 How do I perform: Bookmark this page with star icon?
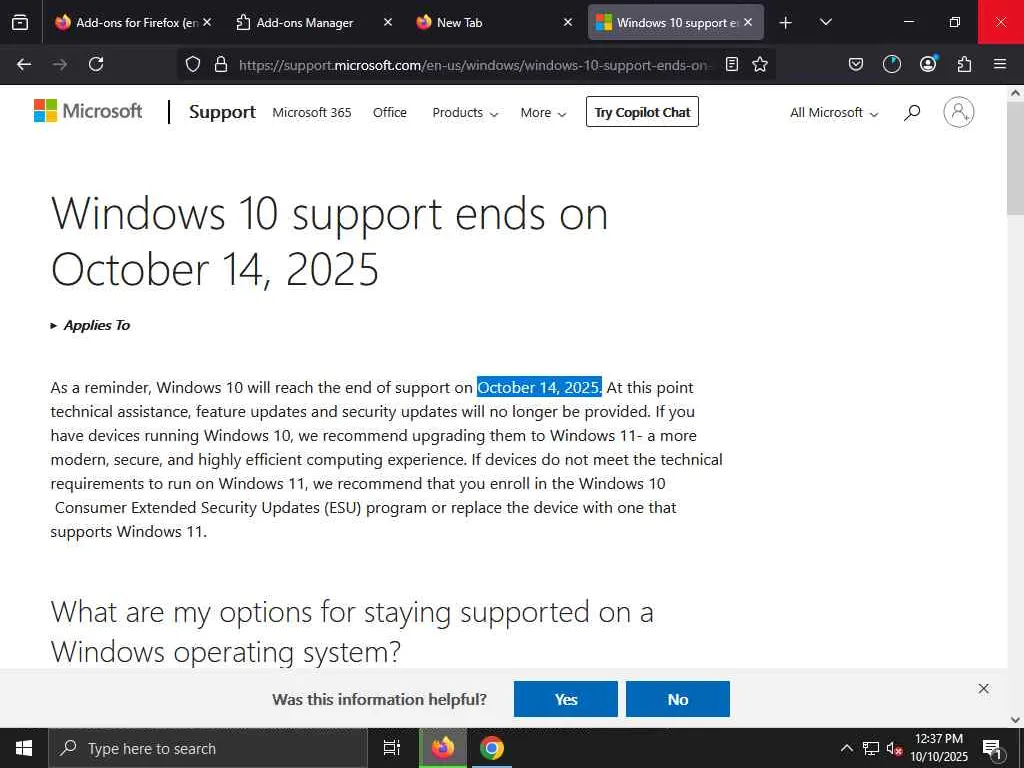point(760,64)
